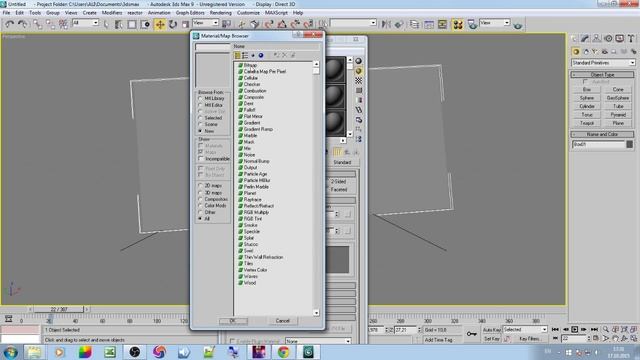Open the Rendering menu
This screenshot has width=640, height=360.
pos(220,13)
